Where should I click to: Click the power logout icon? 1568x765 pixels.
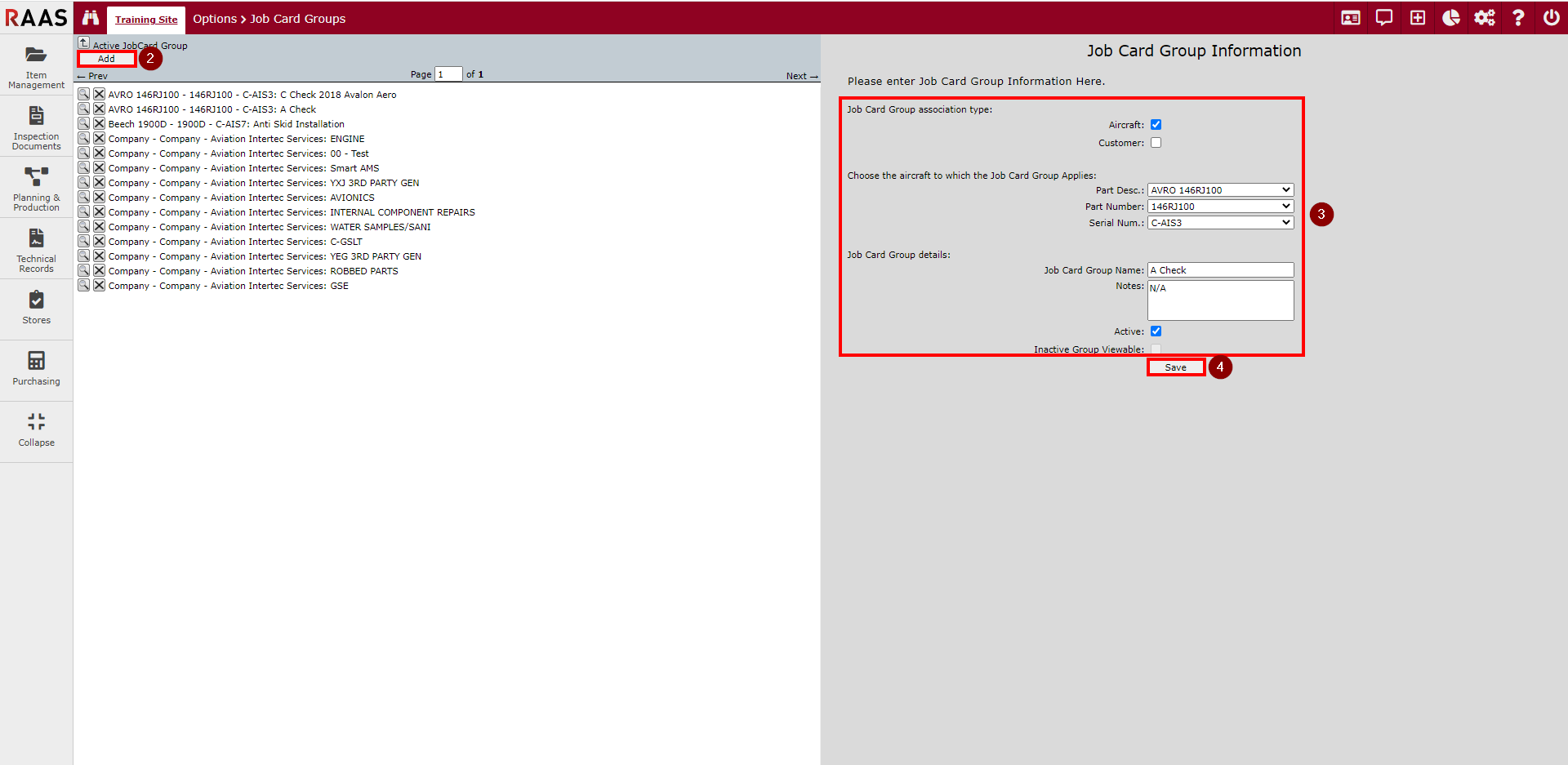pyautogui.click(x=1551, y=18)
